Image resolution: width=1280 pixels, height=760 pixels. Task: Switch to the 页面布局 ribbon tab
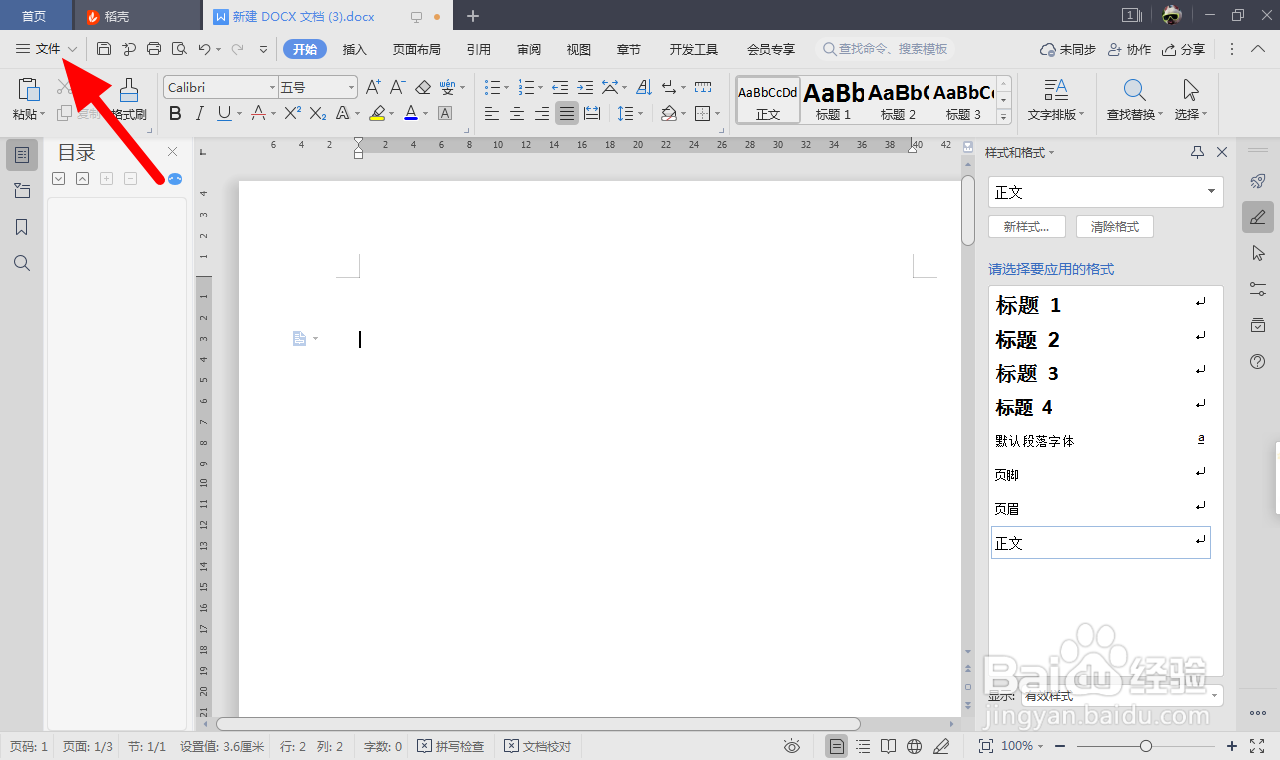[x=416, y=49]
